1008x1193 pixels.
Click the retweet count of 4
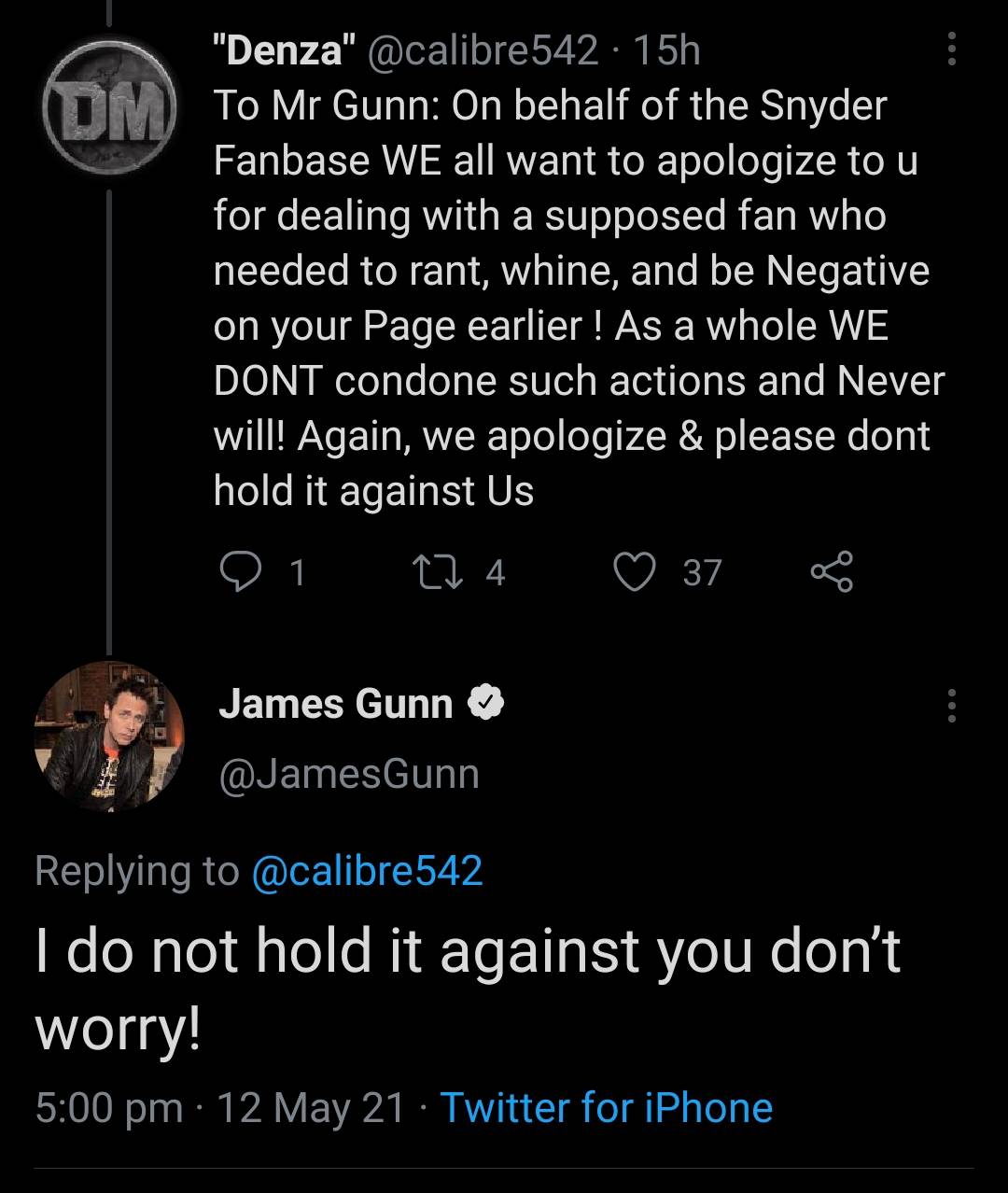tap(496, 573)
